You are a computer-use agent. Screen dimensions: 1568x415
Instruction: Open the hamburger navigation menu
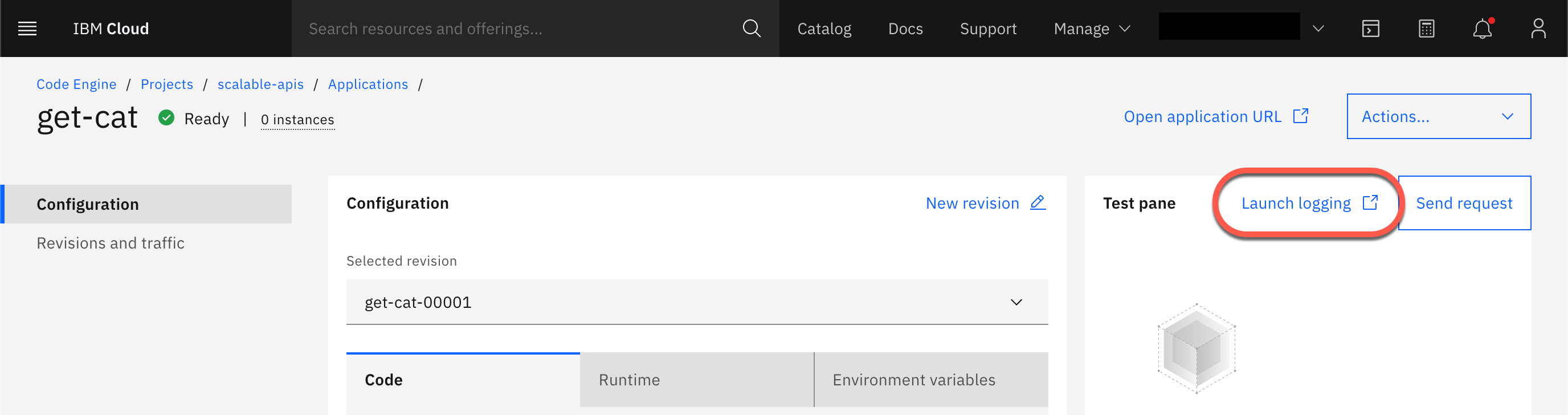(x=27, y=29)
